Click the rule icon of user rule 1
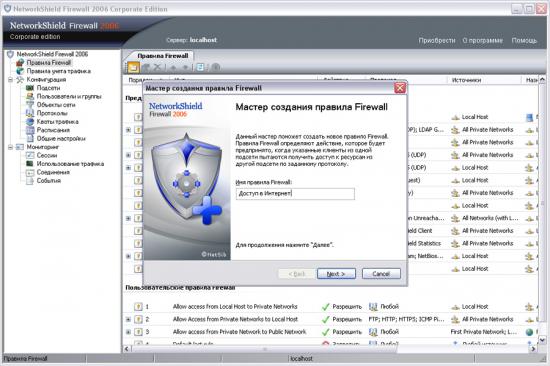This screenshot has width=550, height=366. (x=138, y=306)
